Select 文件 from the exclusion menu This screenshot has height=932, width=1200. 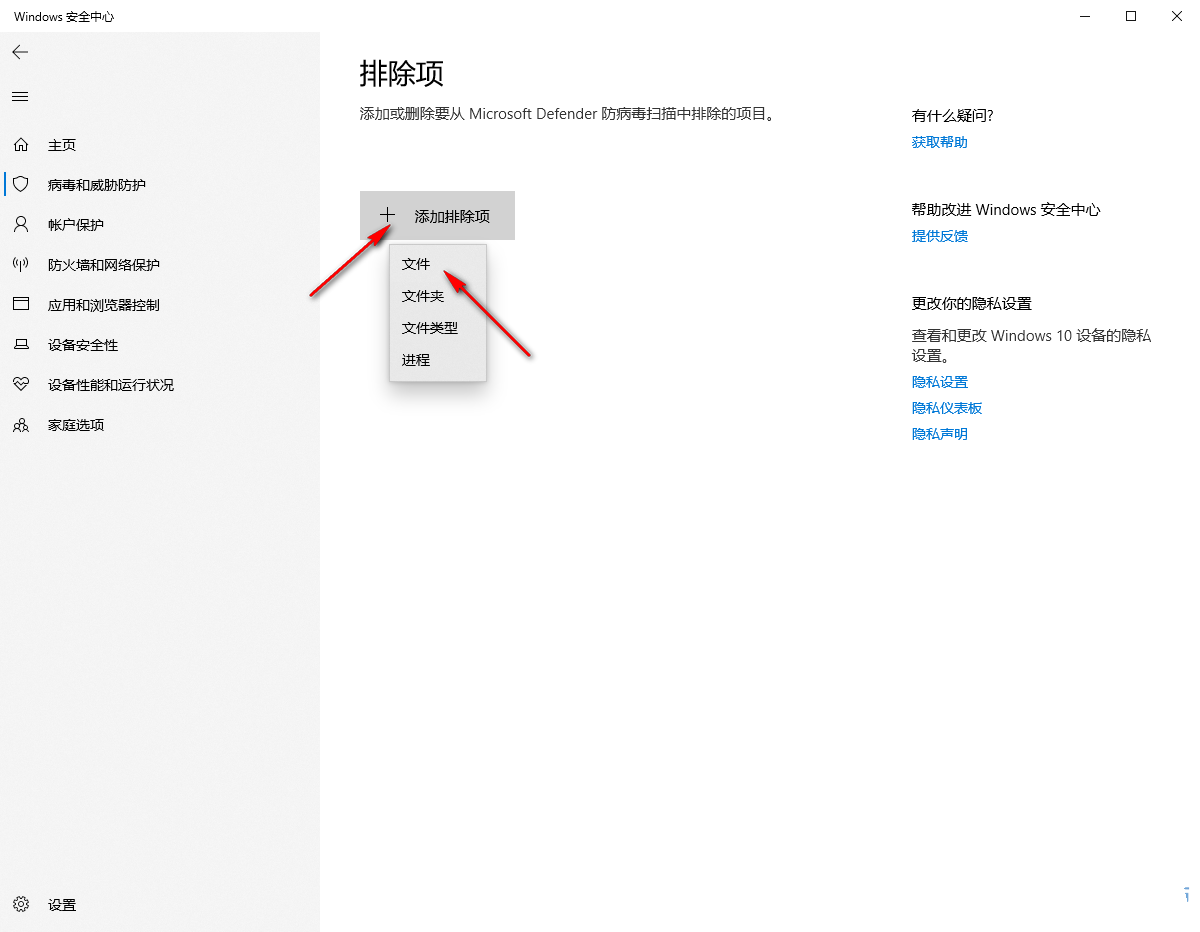415,263
